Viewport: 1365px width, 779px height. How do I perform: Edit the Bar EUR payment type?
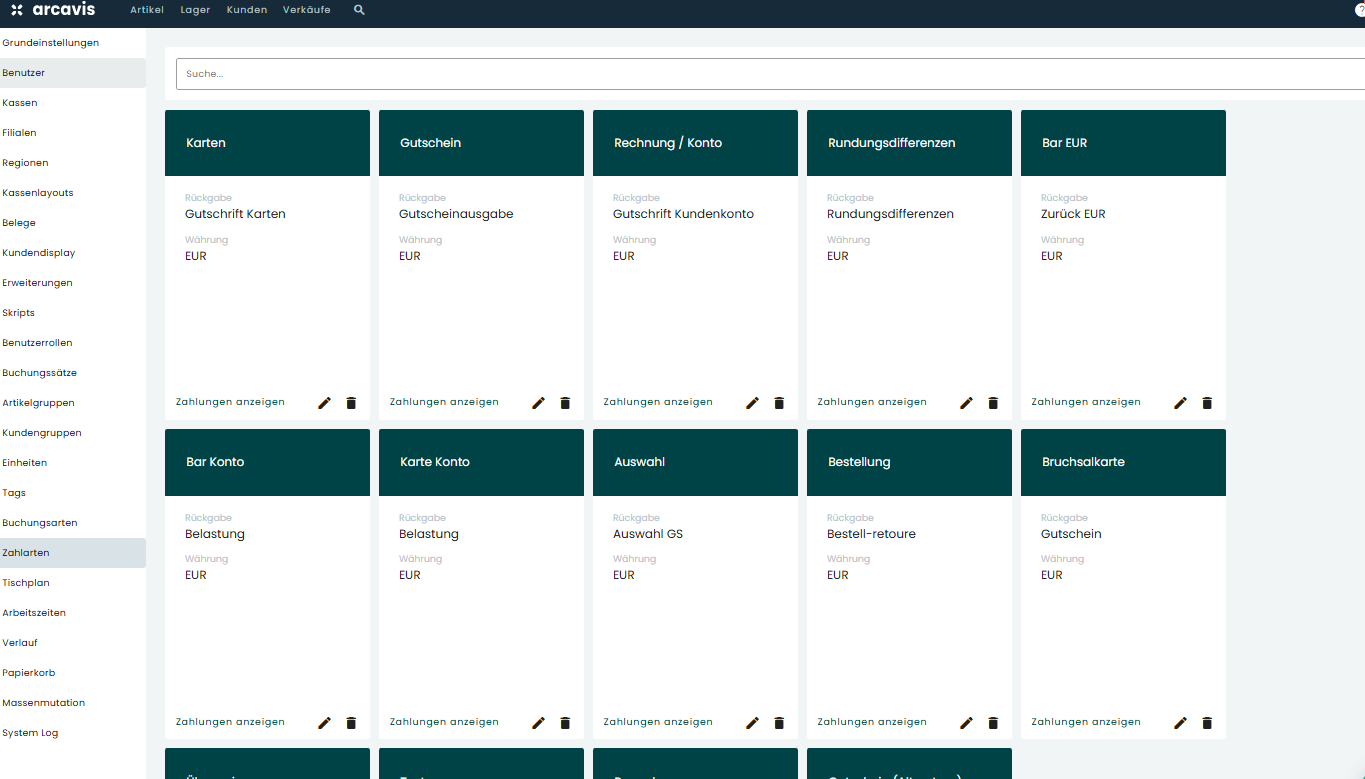tap(1180, 403)
